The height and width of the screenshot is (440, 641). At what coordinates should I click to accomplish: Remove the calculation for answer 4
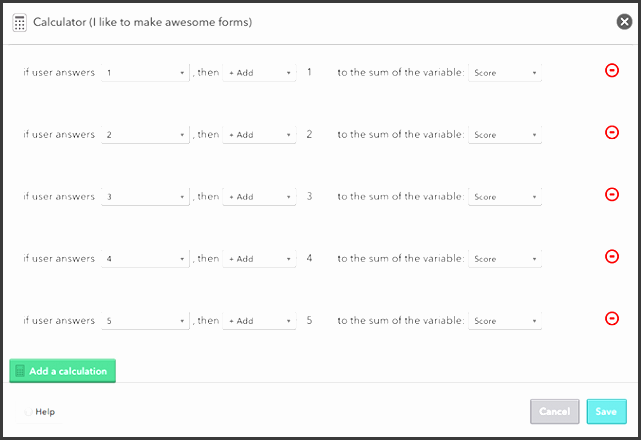[612, 256]
